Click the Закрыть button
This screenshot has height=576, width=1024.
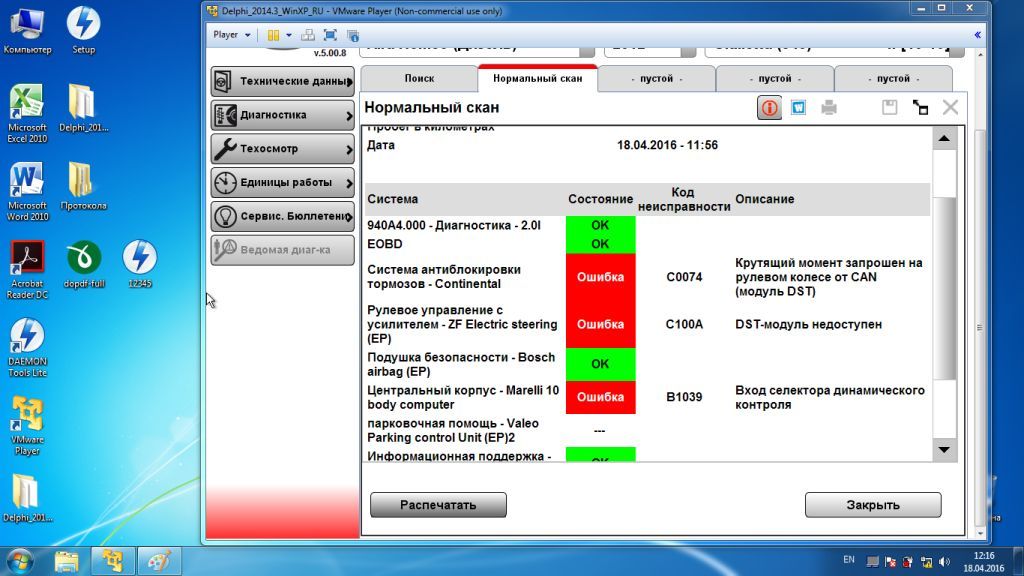tap(873, 505)
